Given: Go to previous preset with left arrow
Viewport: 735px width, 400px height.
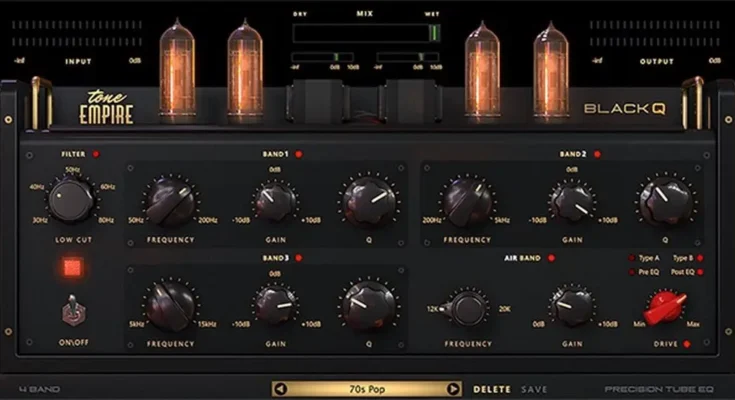Looking at the screenshot, I should point(281,389).
